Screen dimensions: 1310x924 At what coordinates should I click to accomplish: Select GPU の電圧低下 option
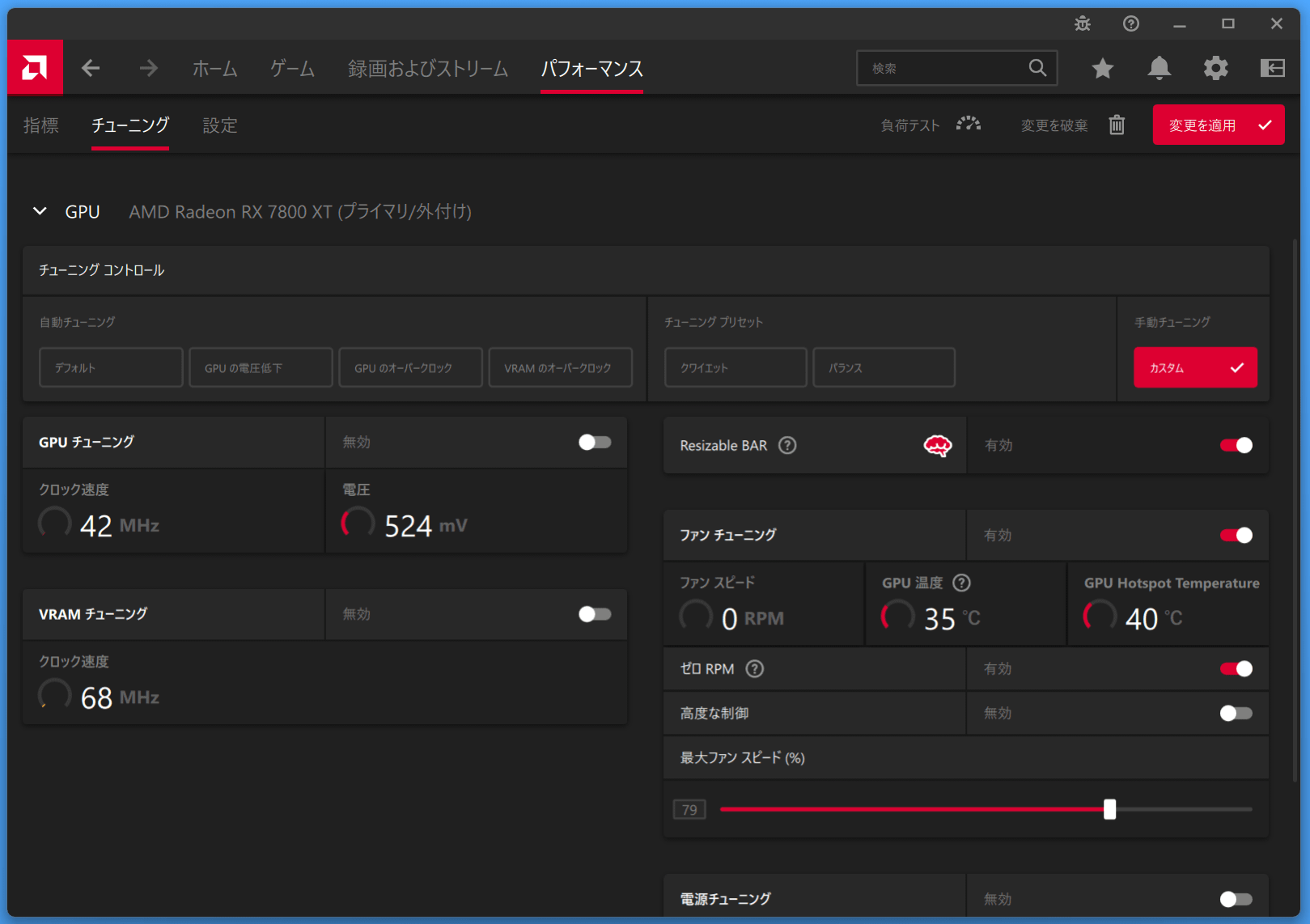261,367
